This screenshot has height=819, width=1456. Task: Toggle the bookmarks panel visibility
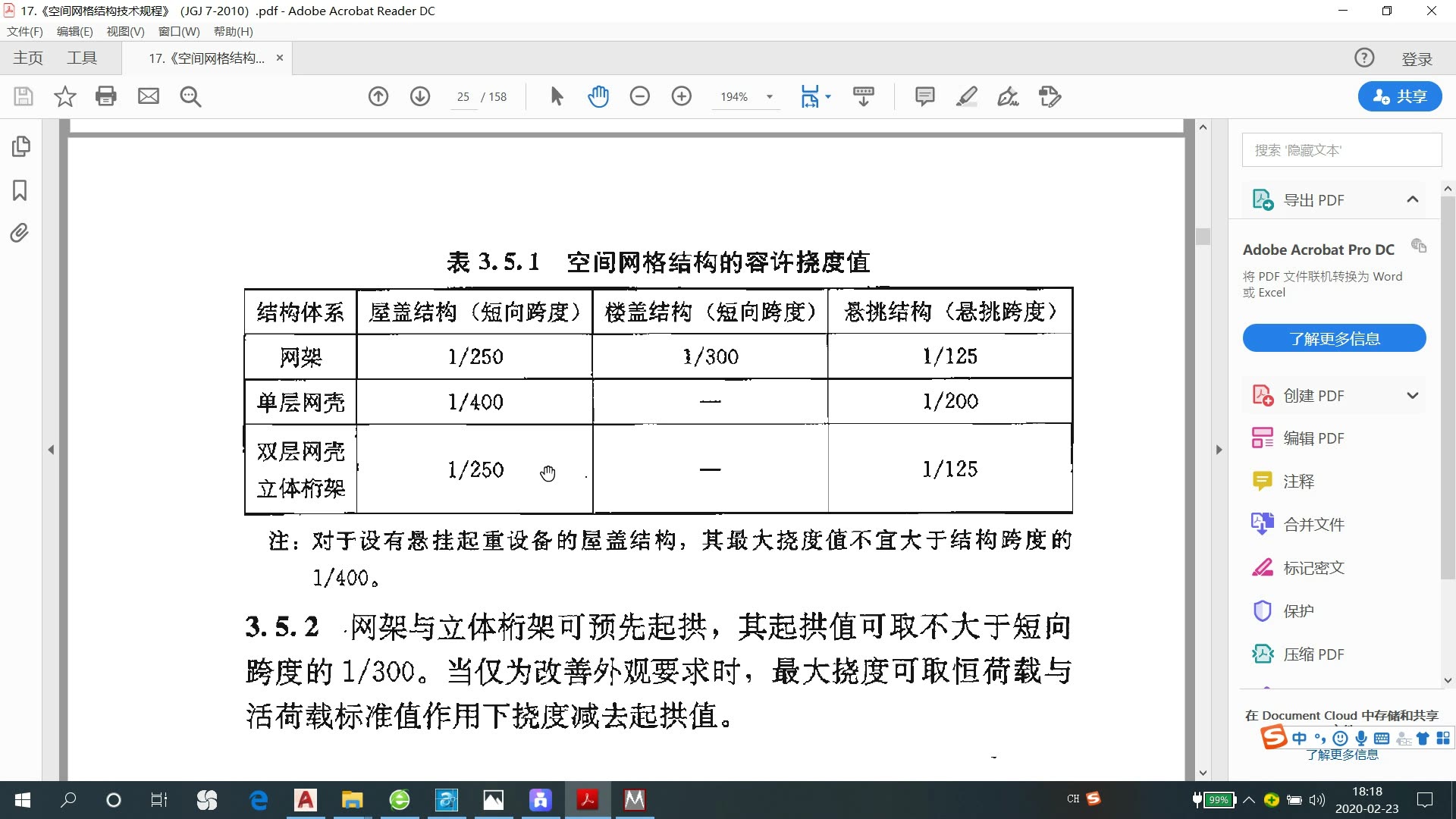(x=20, y=191)
